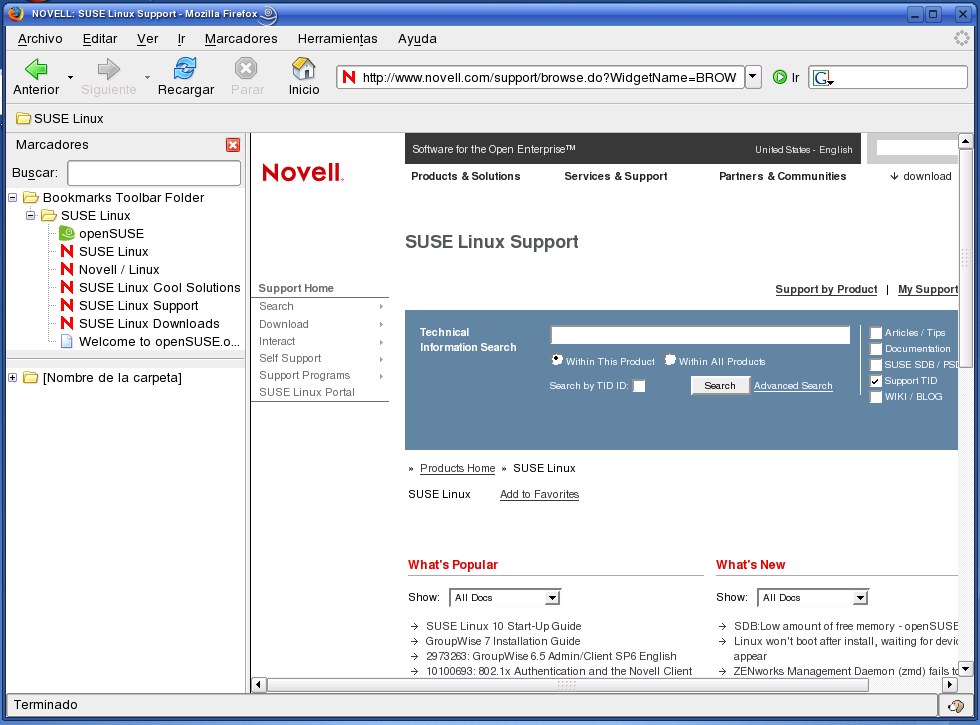The width and height of the screenshot is (980, 725).
Task: Open the SUSE Linux Portal nav item
Action: click(x=307, y=392)
